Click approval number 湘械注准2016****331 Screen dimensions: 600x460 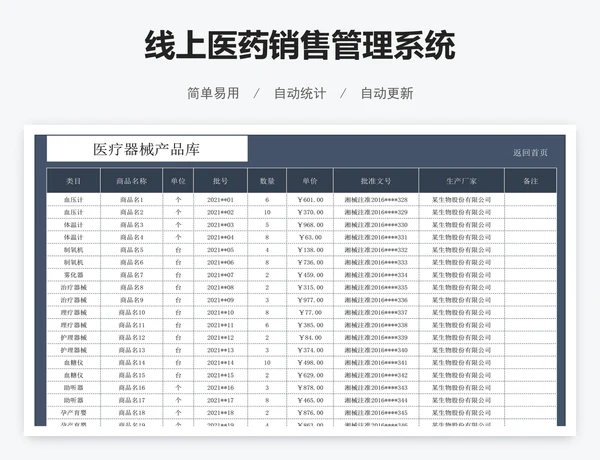point(376,237)
